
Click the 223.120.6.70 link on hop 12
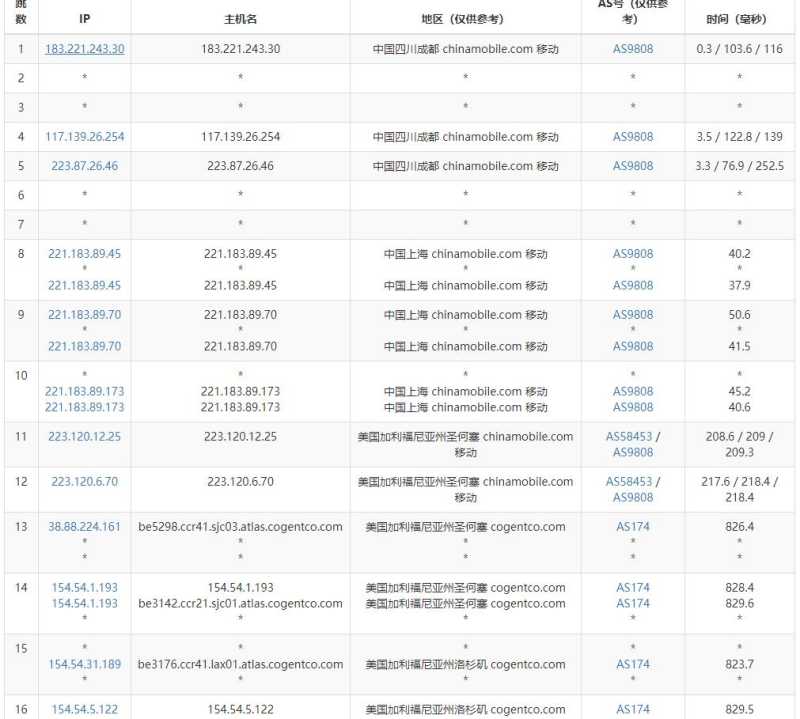point(84,482)
